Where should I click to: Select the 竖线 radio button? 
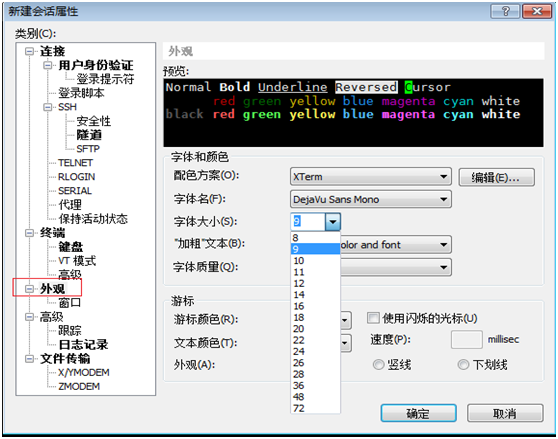pos(378,365)
